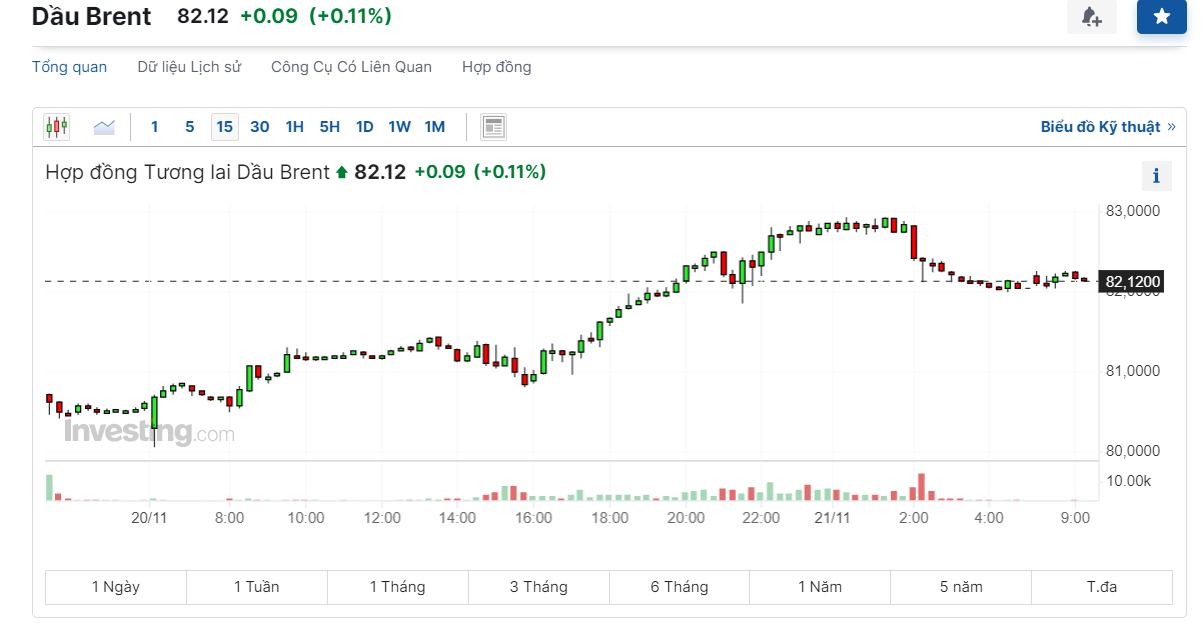Choose the 1 Năm range button
Screen dimensions: 1203x626
pos(820,587)
